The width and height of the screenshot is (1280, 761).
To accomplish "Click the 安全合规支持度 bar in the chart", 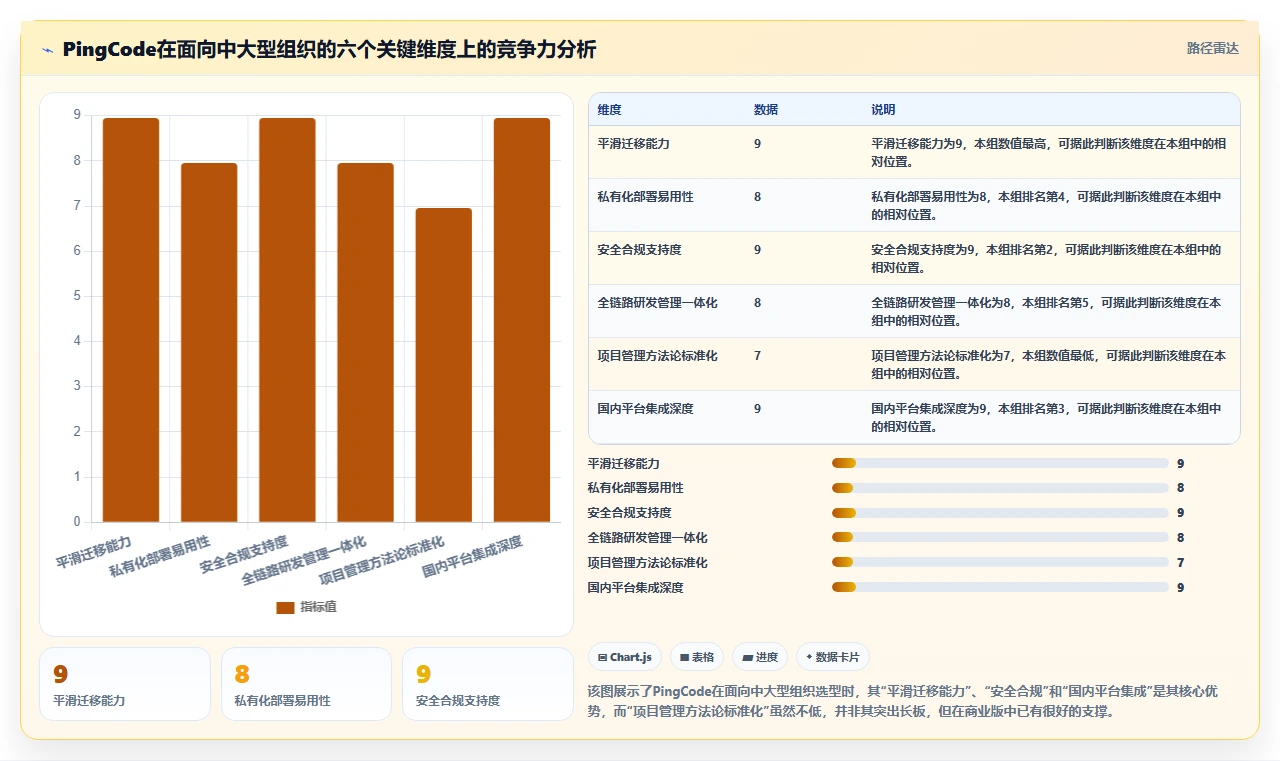I will pos(287,320).
